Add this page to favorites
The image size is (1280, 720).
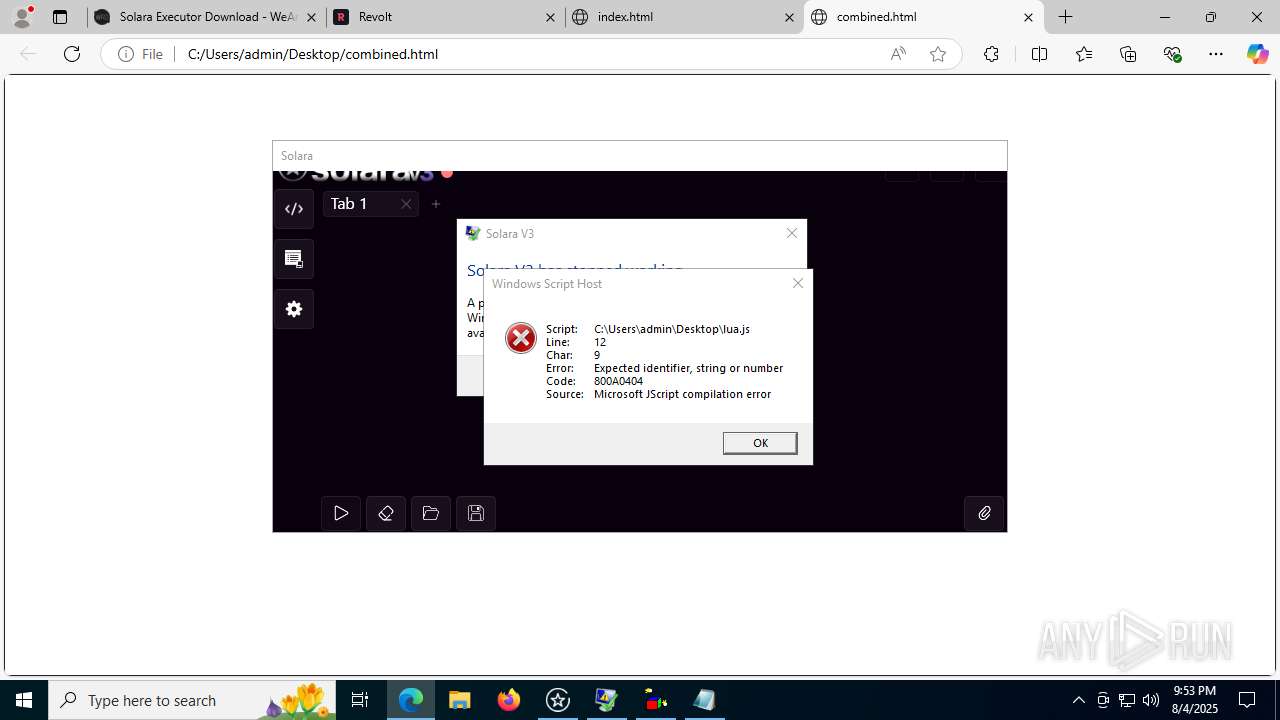pyautogui.click(x=938, y=54)
